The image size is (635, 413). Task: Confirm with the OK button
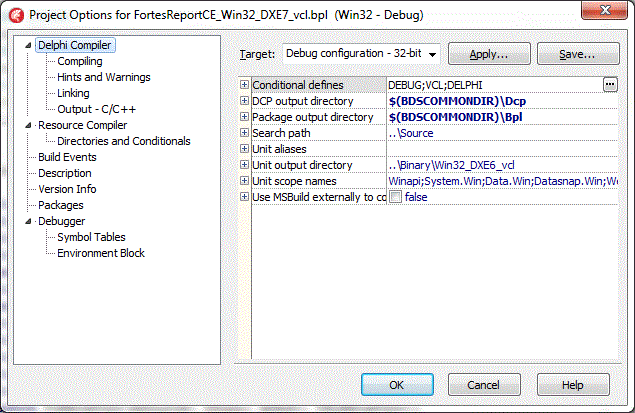click(397, 385)
